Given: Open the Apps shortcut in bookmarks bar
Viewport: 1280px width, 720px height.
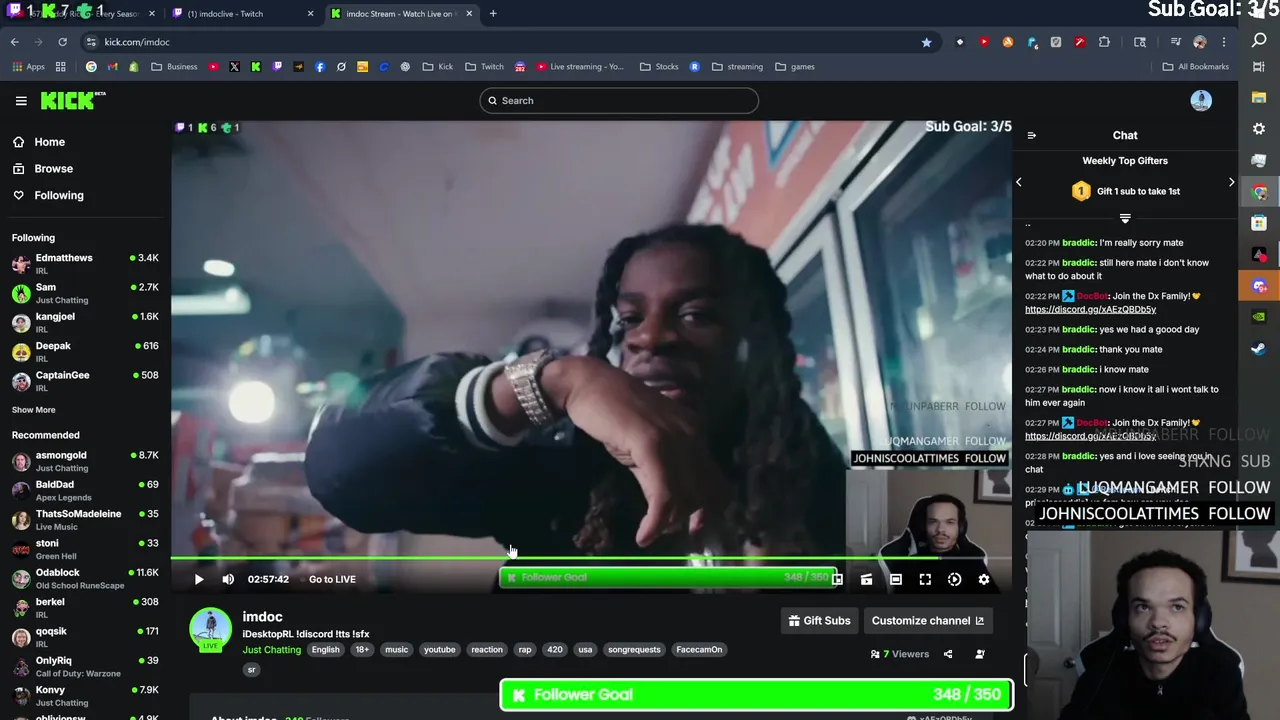Looking at the screenshot, I should tap(28, 67).
